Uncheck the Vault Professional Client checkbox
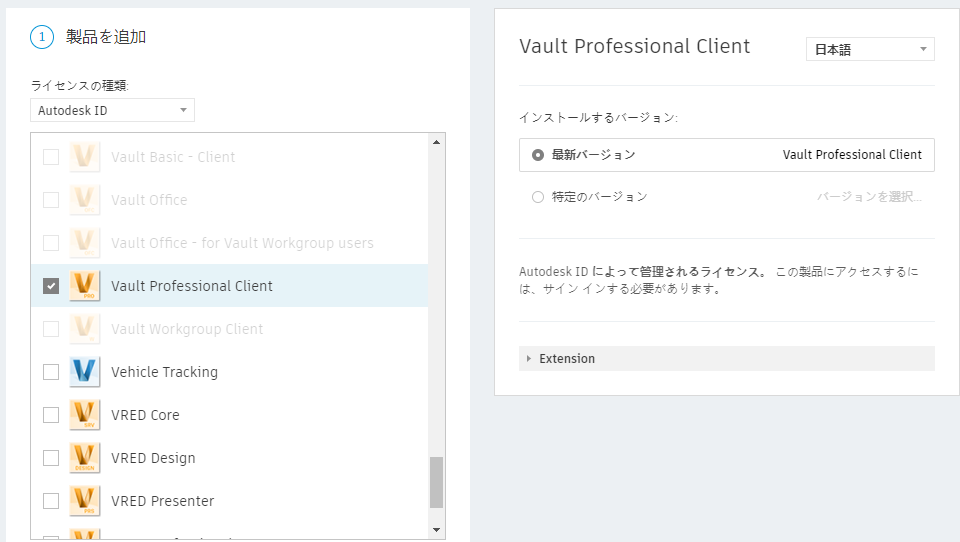Viewport: 960px width, 542px height. (51, 286)
